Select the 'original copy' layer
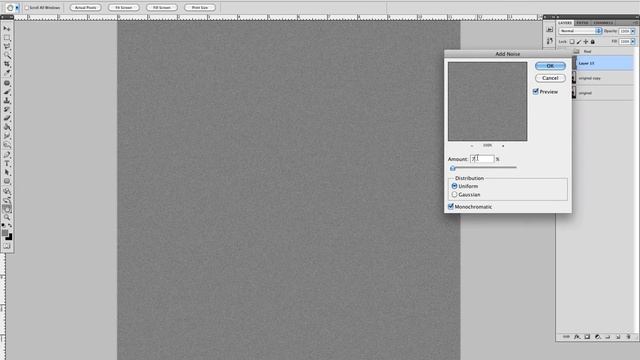 (x=603, y=78)
